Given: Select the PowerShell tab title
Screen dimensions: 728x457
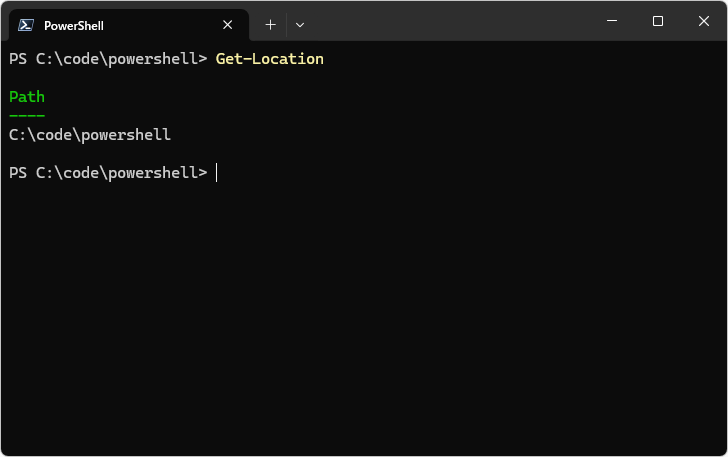Looking at the screenshot, I should (x=74, y=25).
